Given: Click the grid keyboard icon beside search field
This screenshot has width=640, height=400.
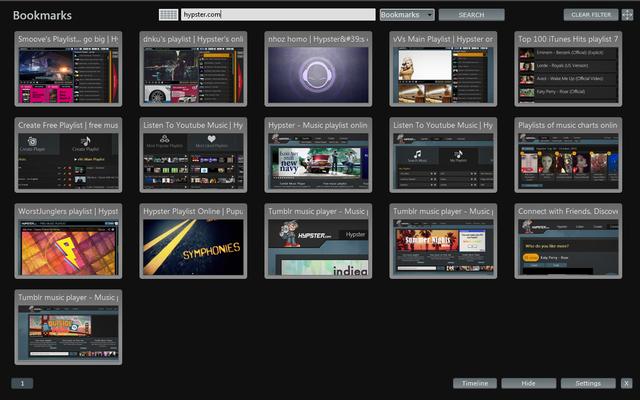Looking at the screenshot, I should tap(168, 15).
